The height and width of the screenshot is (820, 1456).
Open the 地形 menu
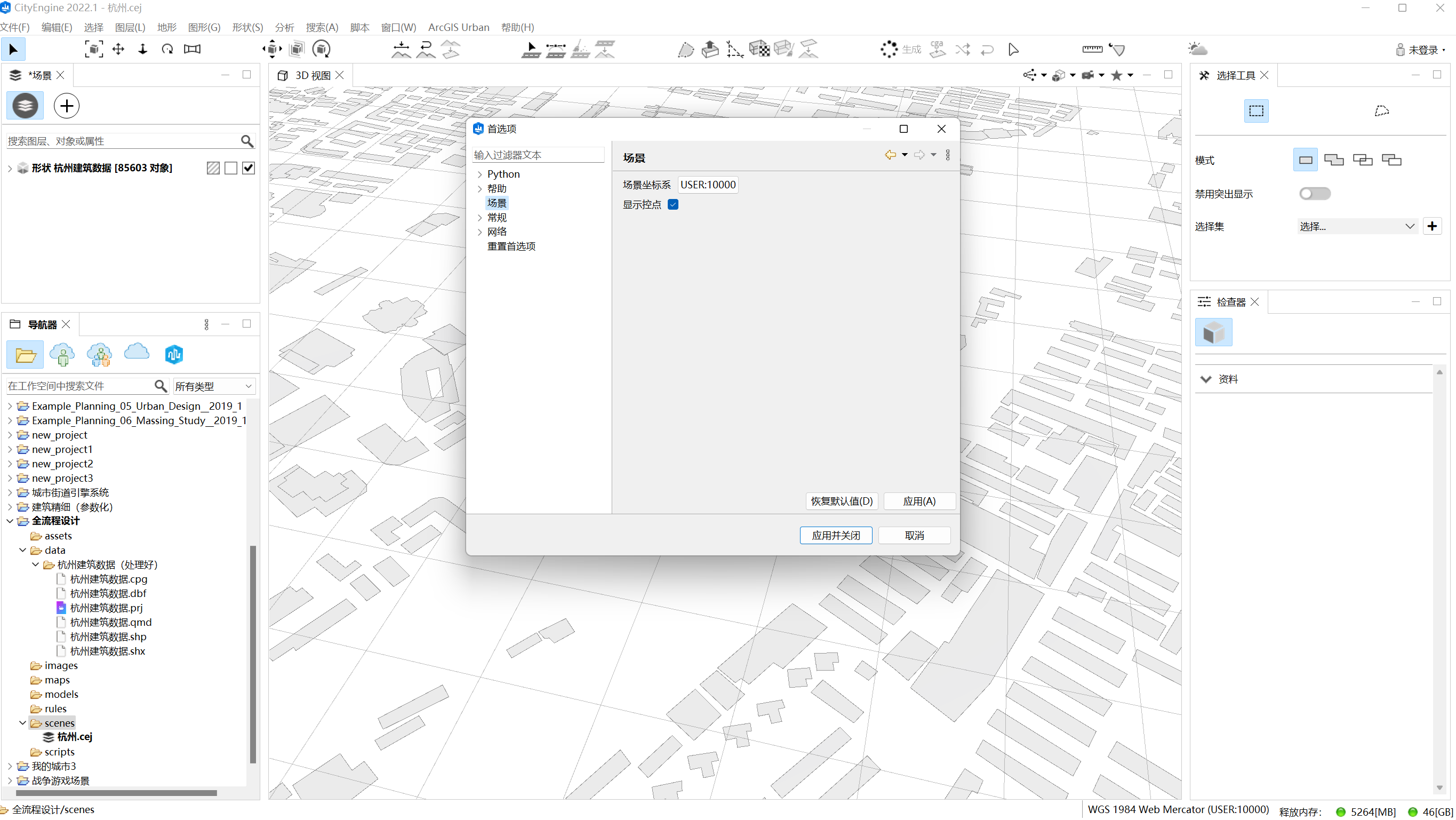coord(166,27)
